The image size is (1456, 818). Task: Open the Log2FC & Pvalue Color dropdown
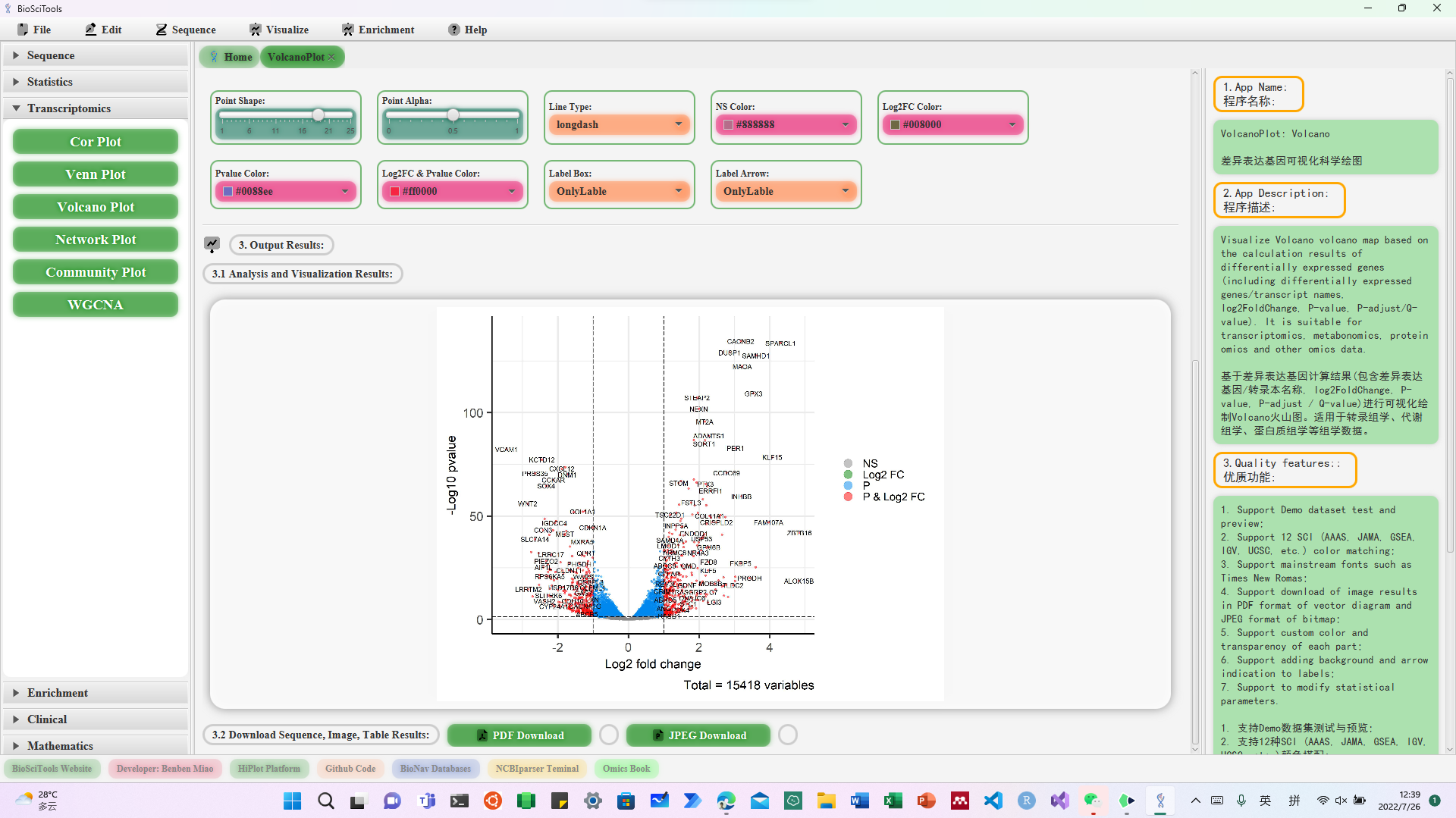[452, 191]
